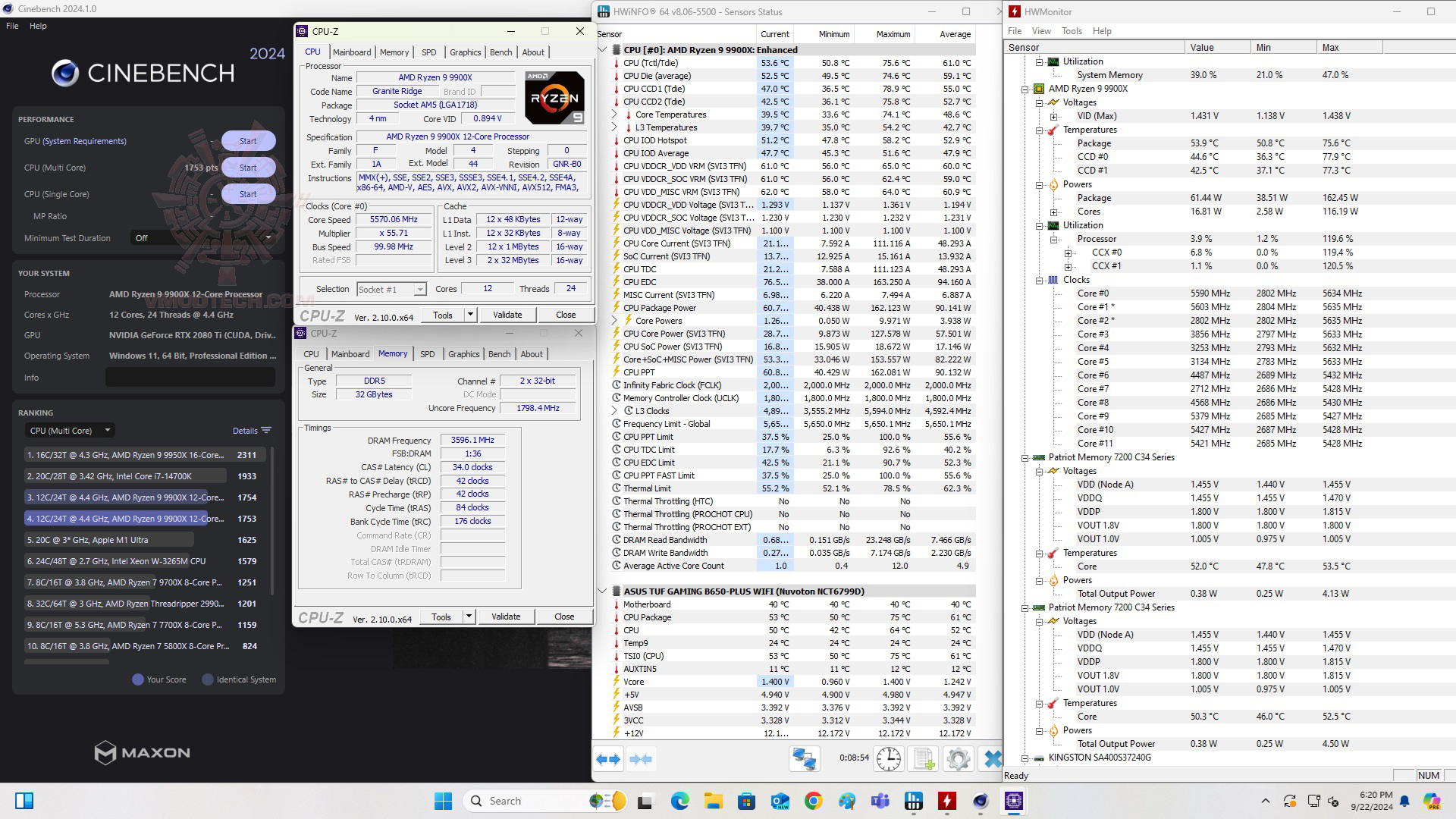The width and height of the screenshot is (1456, 819).
Task: Open HWiNFO remote network monitors icon
Action: coord(804,759)
